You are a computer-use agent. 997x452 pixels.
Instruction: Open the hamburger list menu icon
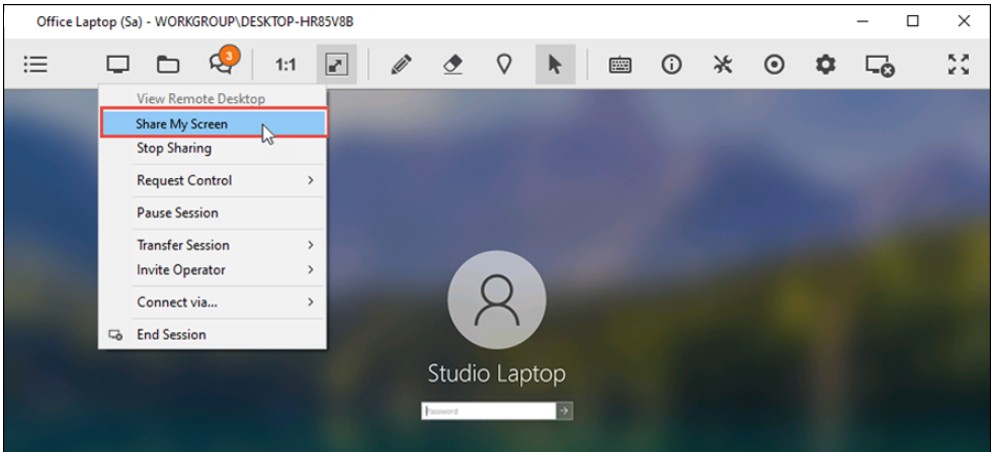coord(36,64)
